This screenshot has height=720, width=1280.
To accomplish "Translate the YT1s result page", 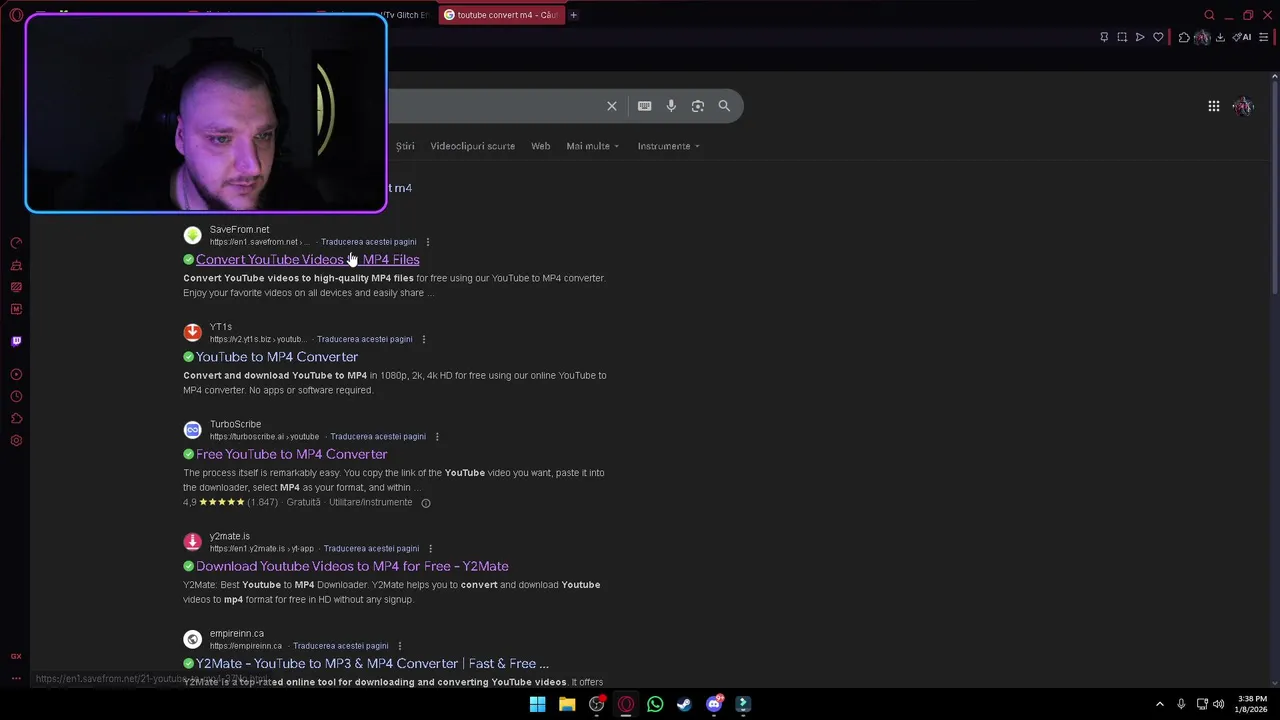I will point(364,339).
